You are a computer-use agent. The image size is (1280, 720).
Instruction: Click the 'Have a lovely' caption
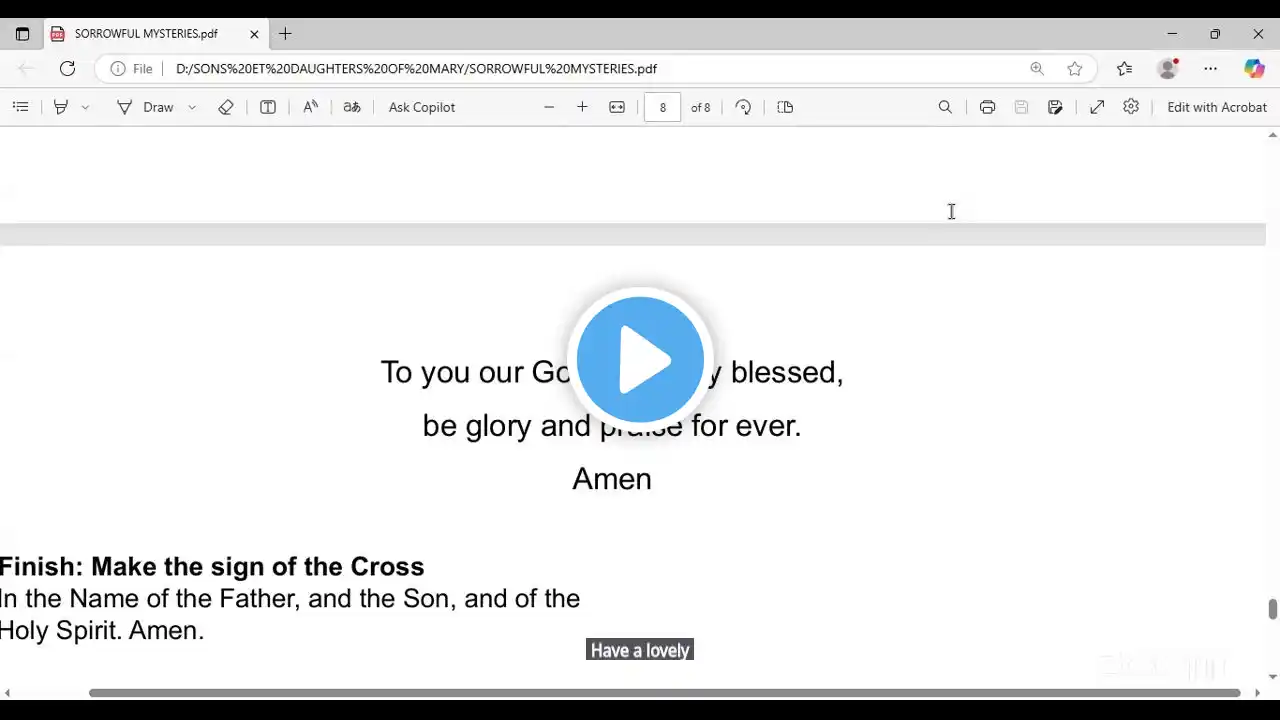[640, 651]
